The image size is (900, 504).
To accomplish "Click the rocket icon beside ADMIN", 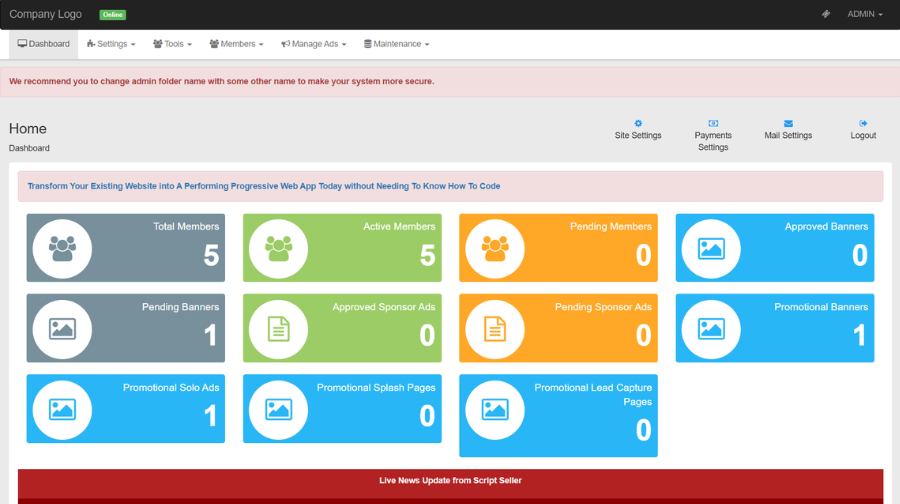I will 826,14.
